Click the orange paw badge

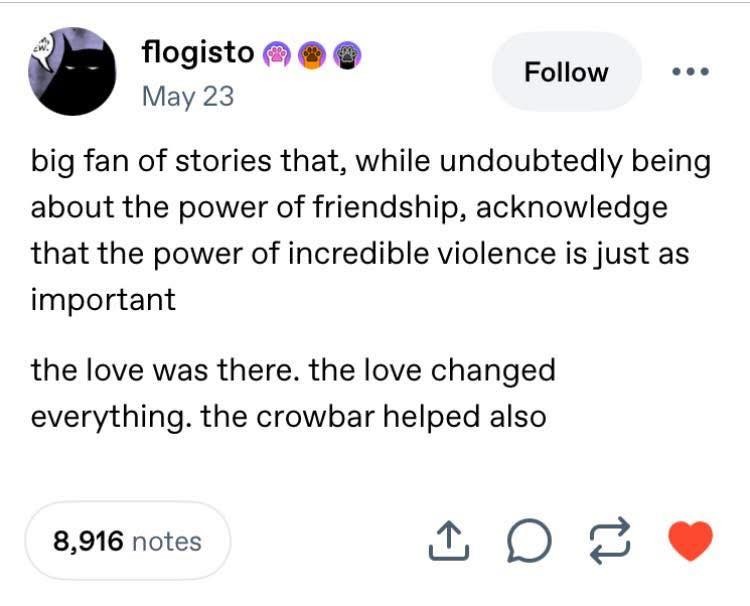click(x=312, y=55)
